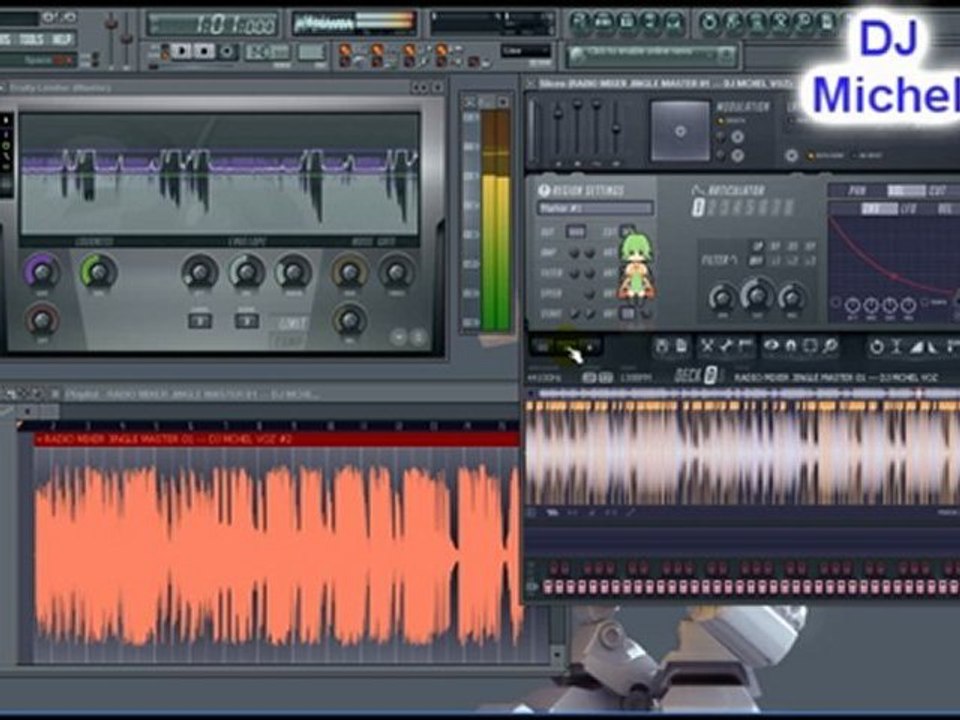Click the left curve selector box under envelope knobs
This screenshot has height=720, width=960.
point(200,320)
